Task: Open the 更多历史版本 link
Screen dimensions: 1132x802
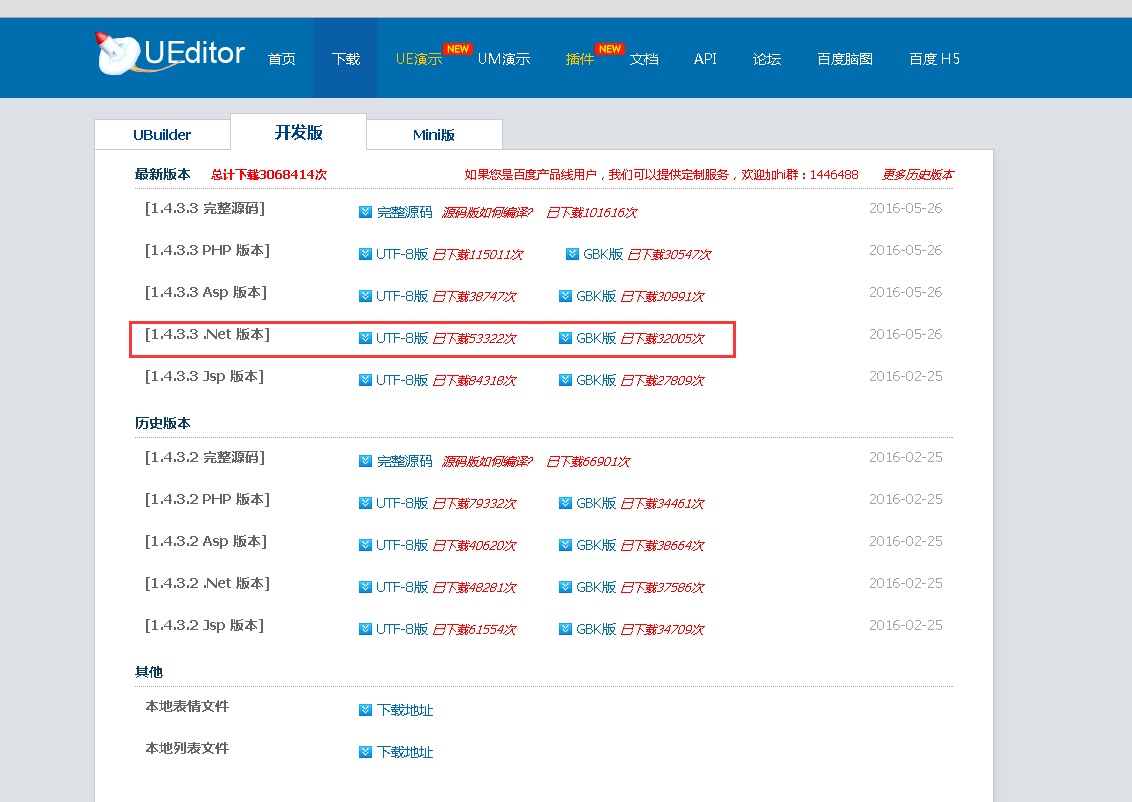Action: [918, 175]
